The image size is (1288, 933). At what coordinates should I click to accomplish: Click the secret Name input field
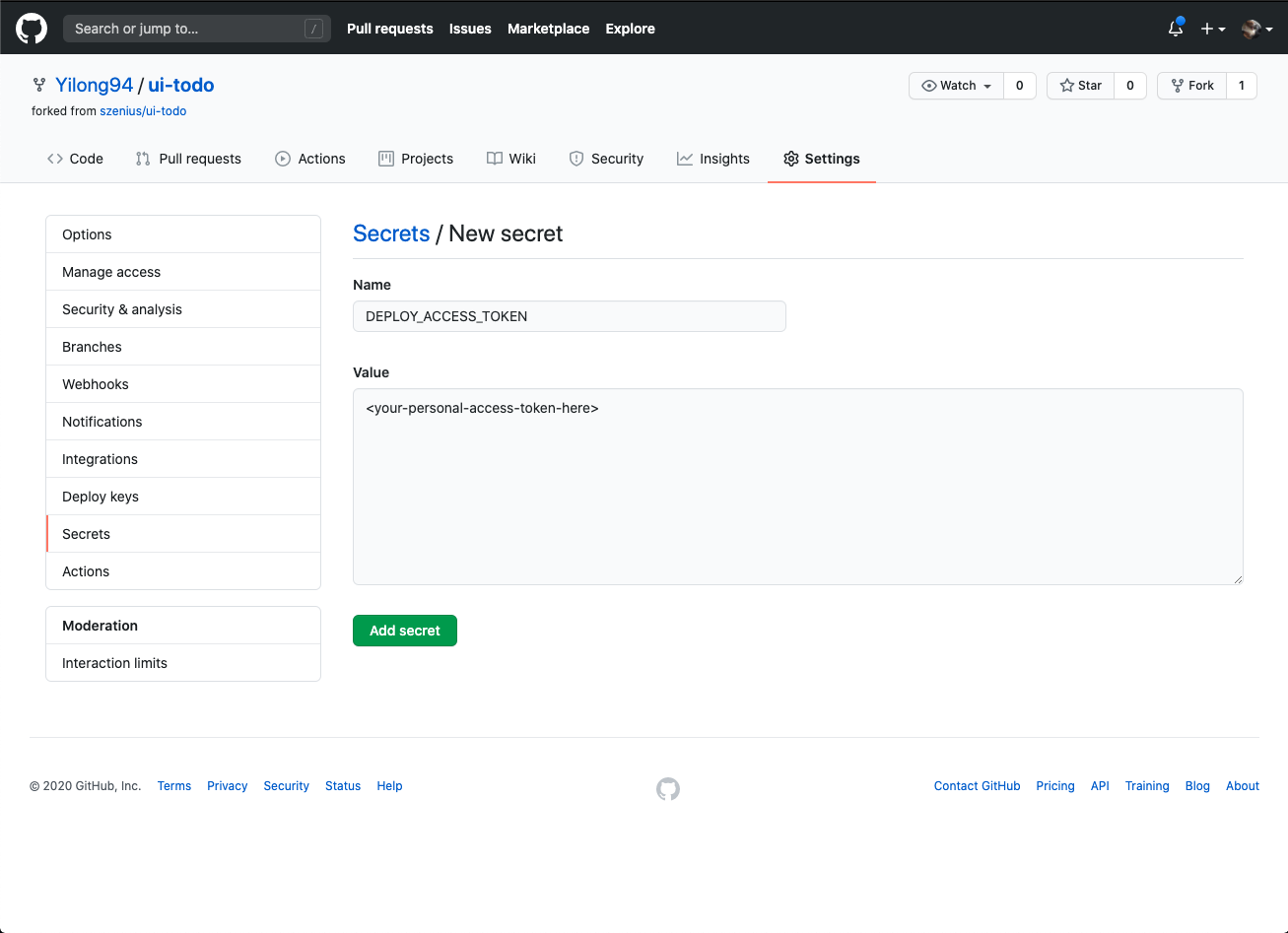click(570, 316)
